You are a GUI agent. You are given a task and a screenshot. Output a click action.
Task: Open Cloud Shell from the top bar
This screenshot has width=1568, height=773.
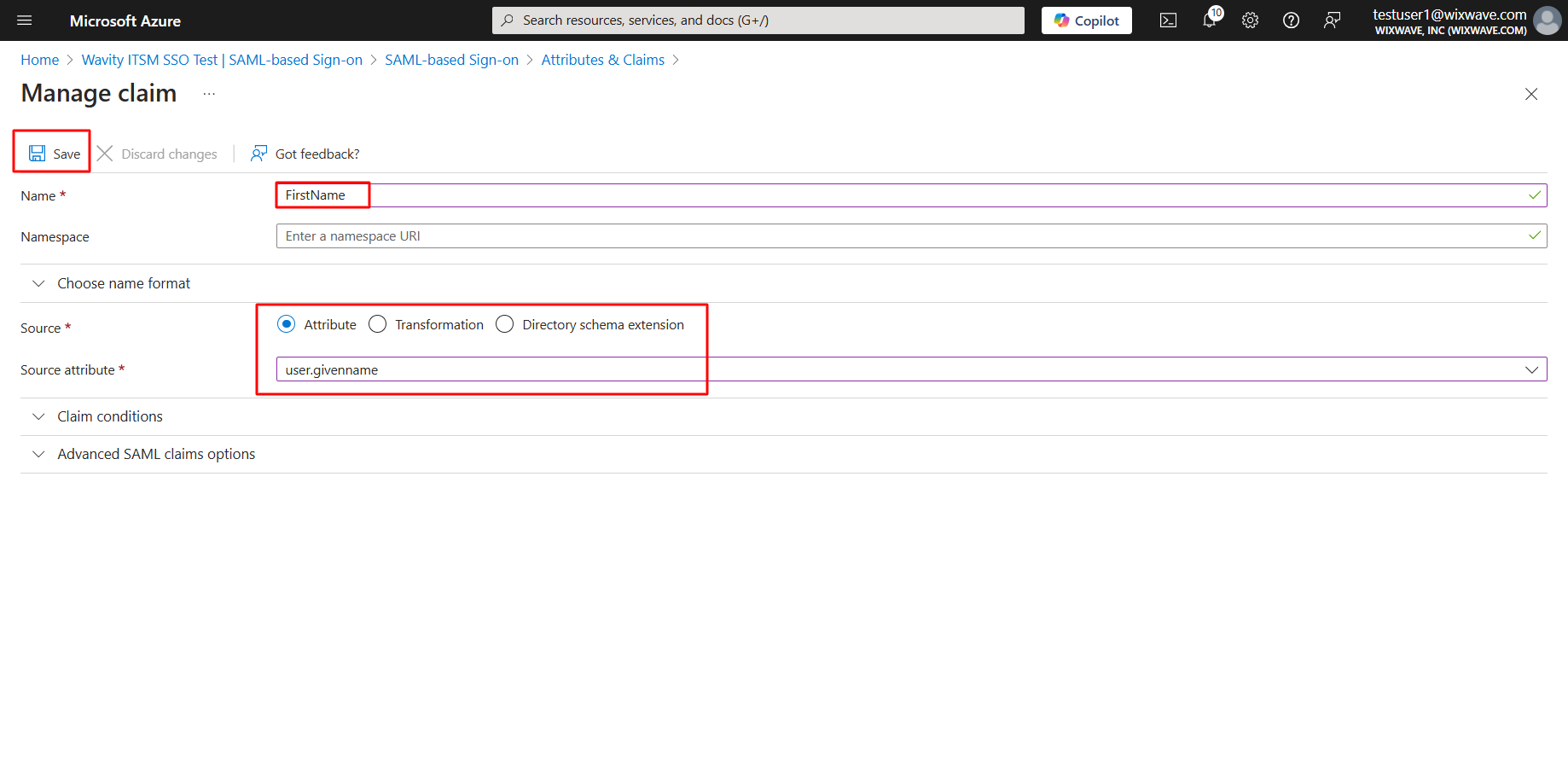pyautogui.click(x=1168, y=20)
